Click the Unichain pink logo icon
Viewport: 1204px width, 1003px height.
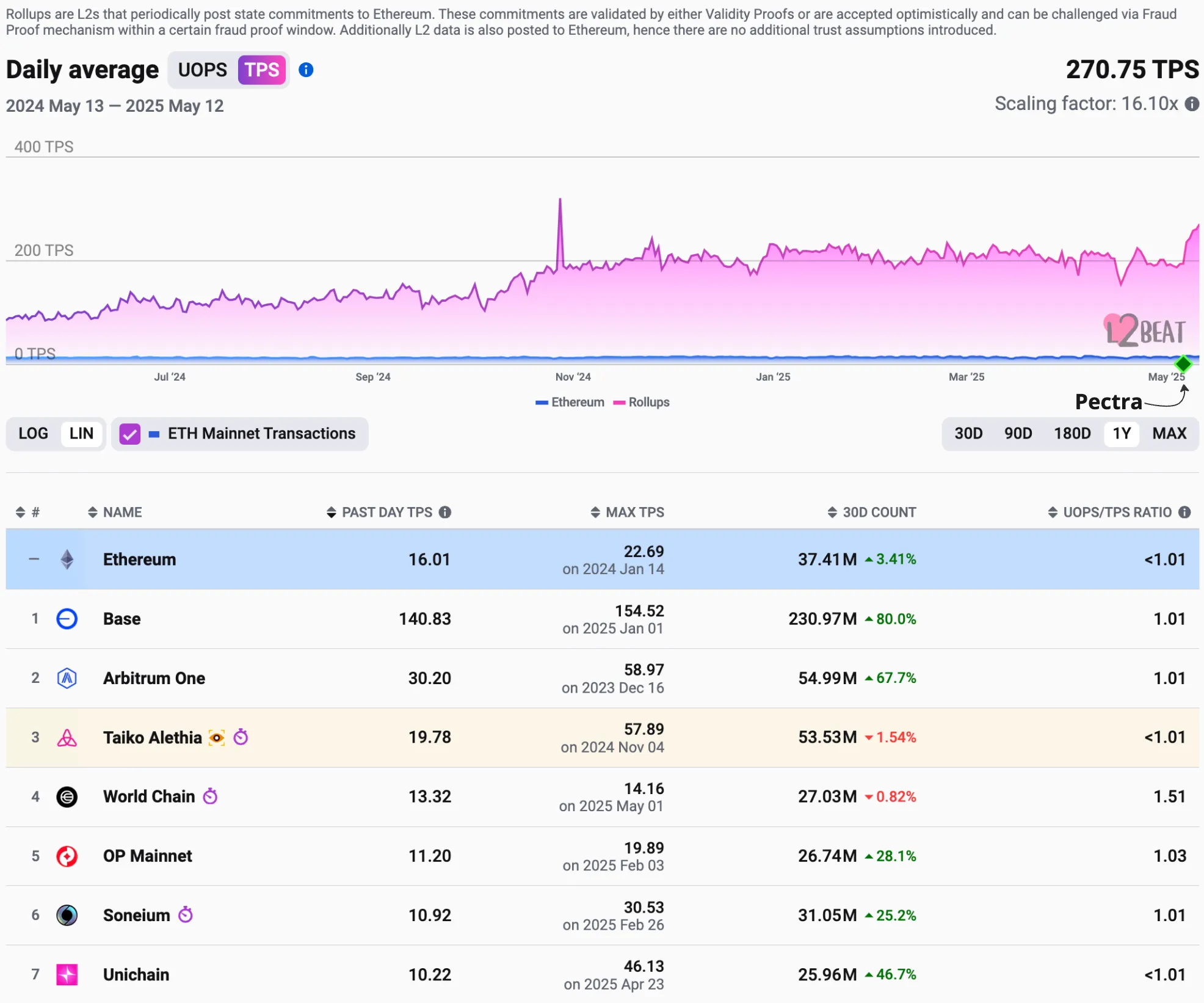pos(67,975)
